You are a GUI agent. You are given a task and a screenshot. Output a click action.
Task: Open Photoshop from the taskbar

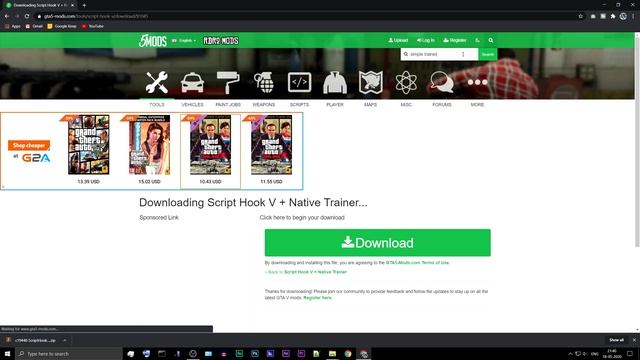[255, 353]
